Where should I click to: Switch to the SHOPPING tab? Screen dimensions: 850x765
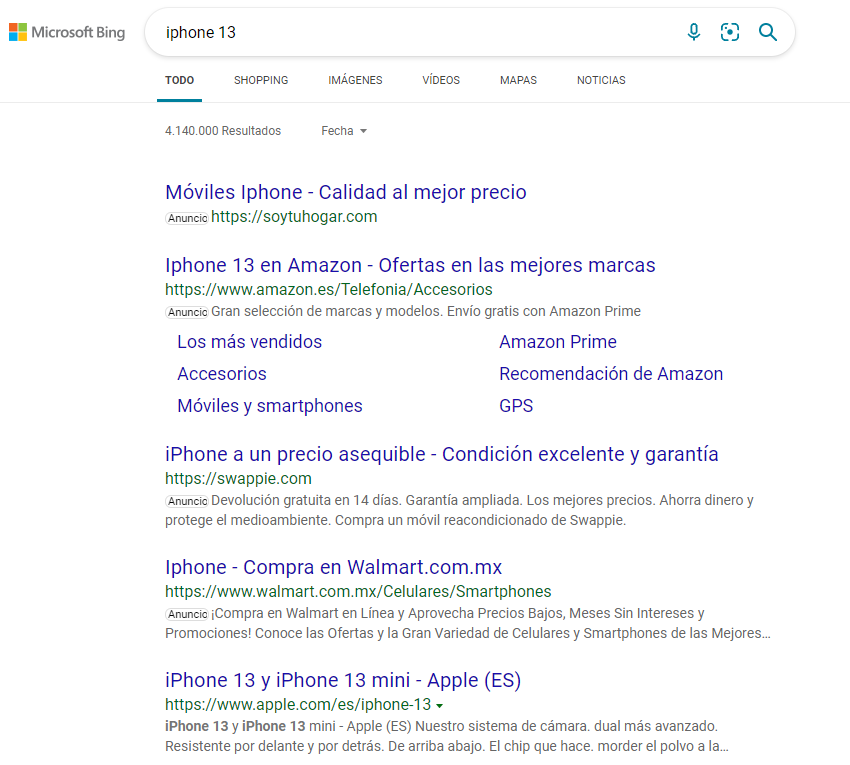pos(261,80)
